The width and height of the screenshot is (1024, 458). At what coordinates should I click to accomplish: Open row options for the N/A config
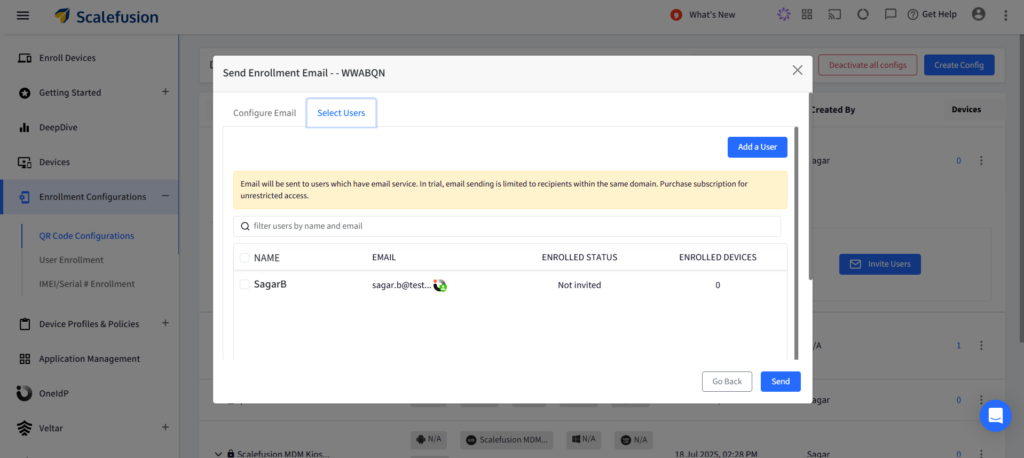pos(981,346)
